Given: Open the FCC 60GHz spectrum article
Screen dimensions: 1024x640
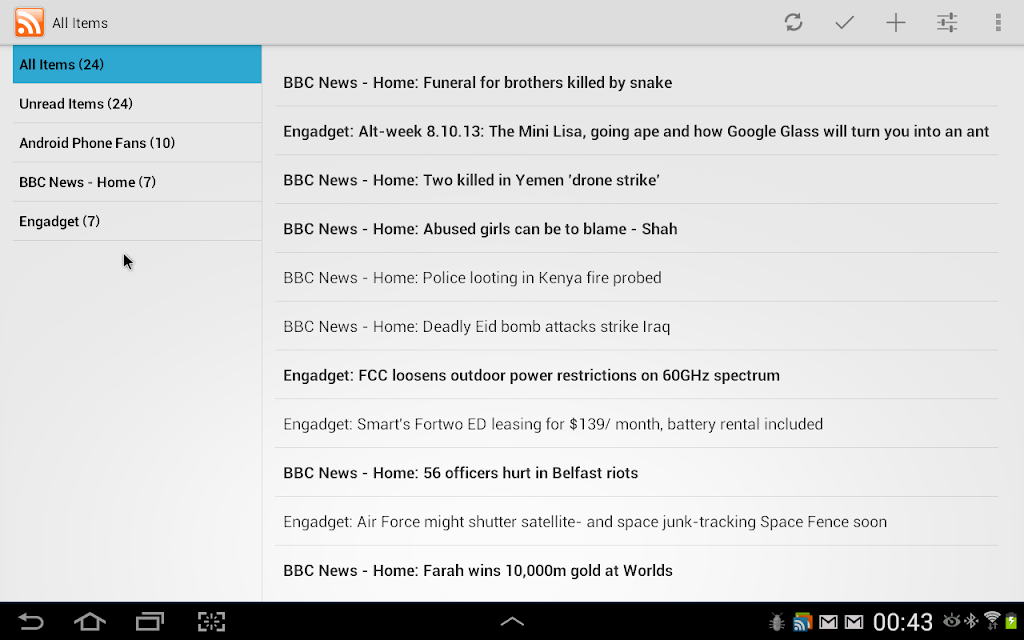Looking at the screenshot, I should [x=637, y=375].
